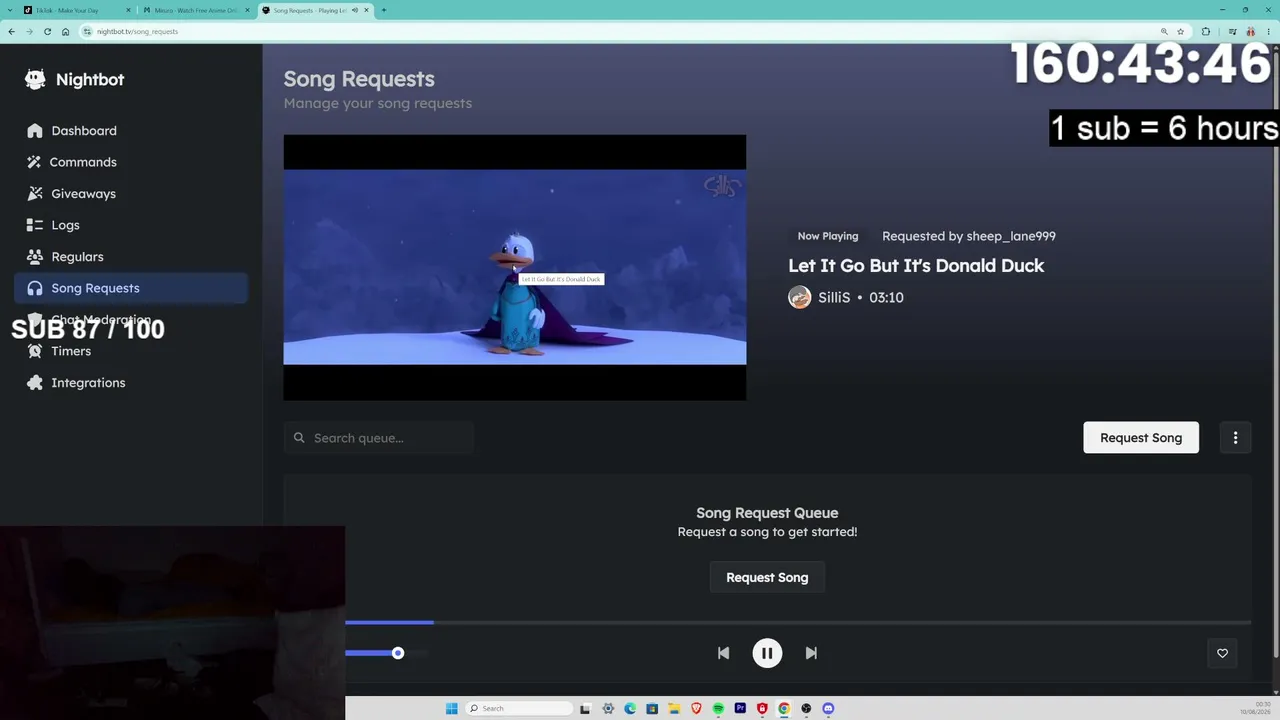Screen dimensions: 1280x720
Task: Click the nightbot.tv address bar
Action: pos(620,31)
